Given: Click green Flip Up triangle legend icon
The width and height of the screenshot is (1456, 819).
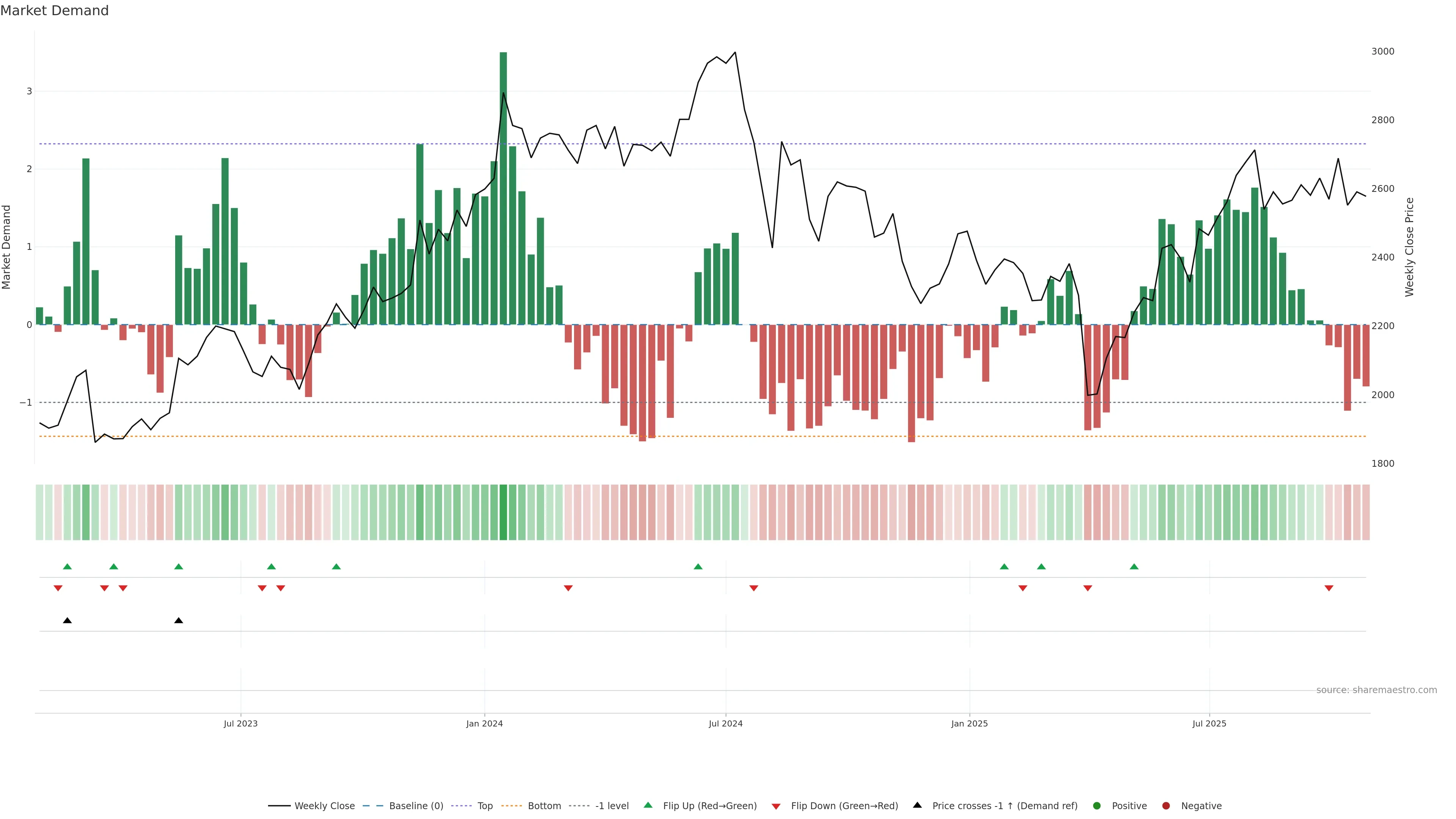Looking at the screenshot, I should (648, 805).
